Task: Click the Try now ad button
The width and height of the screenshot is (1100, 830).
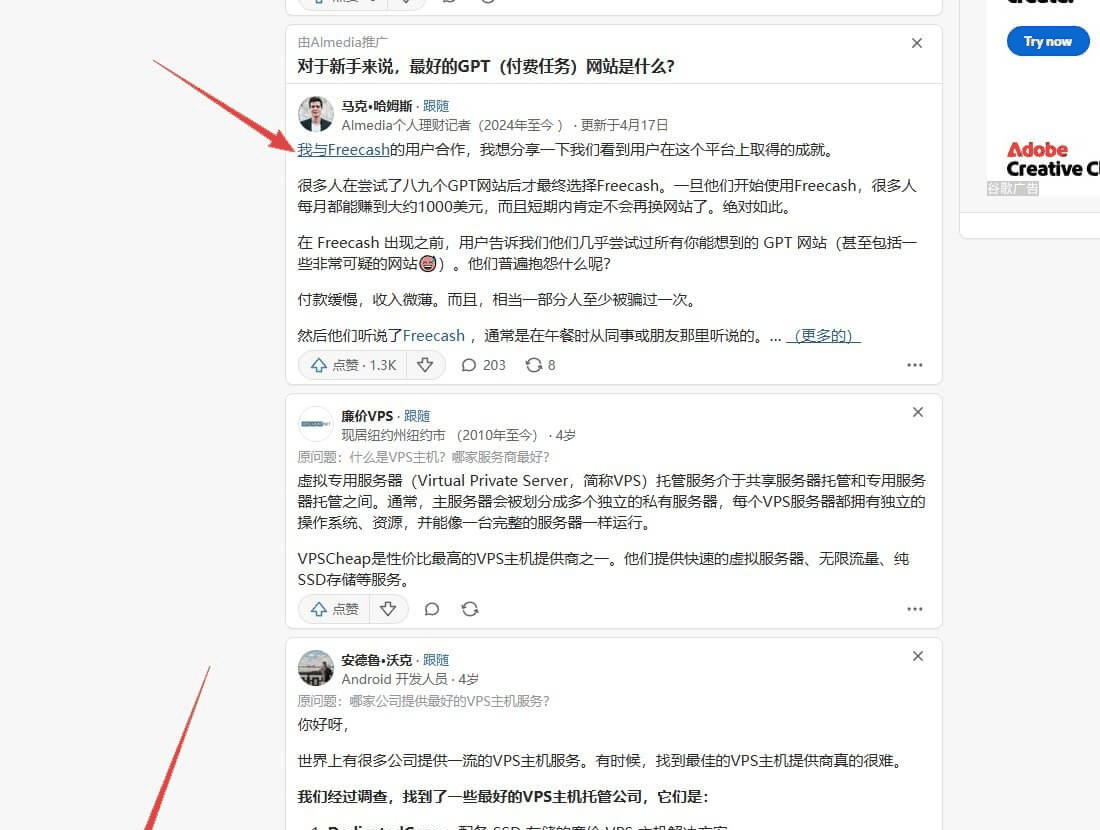Action: click(x=1047, y=41)
